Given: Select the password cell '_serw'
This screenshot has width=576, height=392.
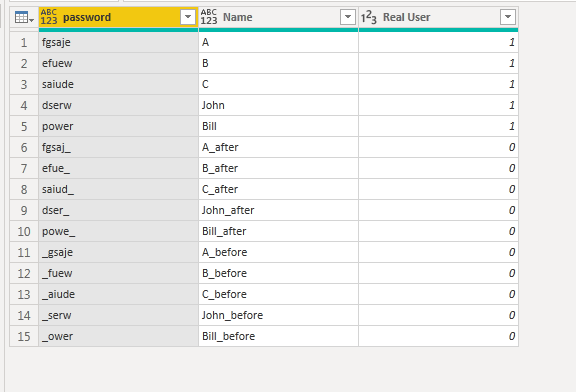Looking at the screenshot, I should [118, 315].
